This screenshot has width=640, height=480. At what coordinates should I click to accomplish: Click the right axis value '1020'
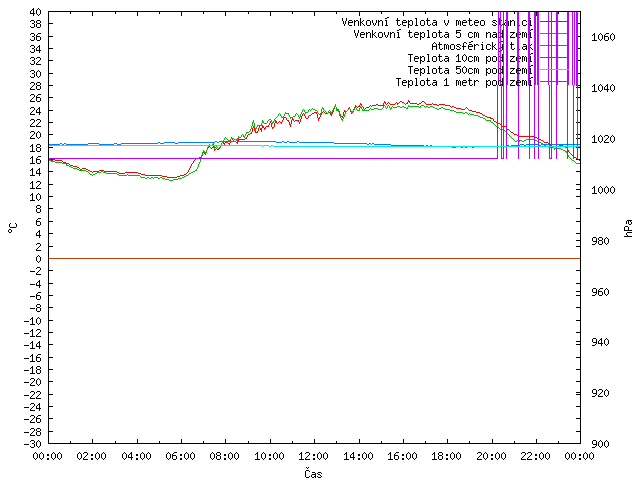click(603, 139)
